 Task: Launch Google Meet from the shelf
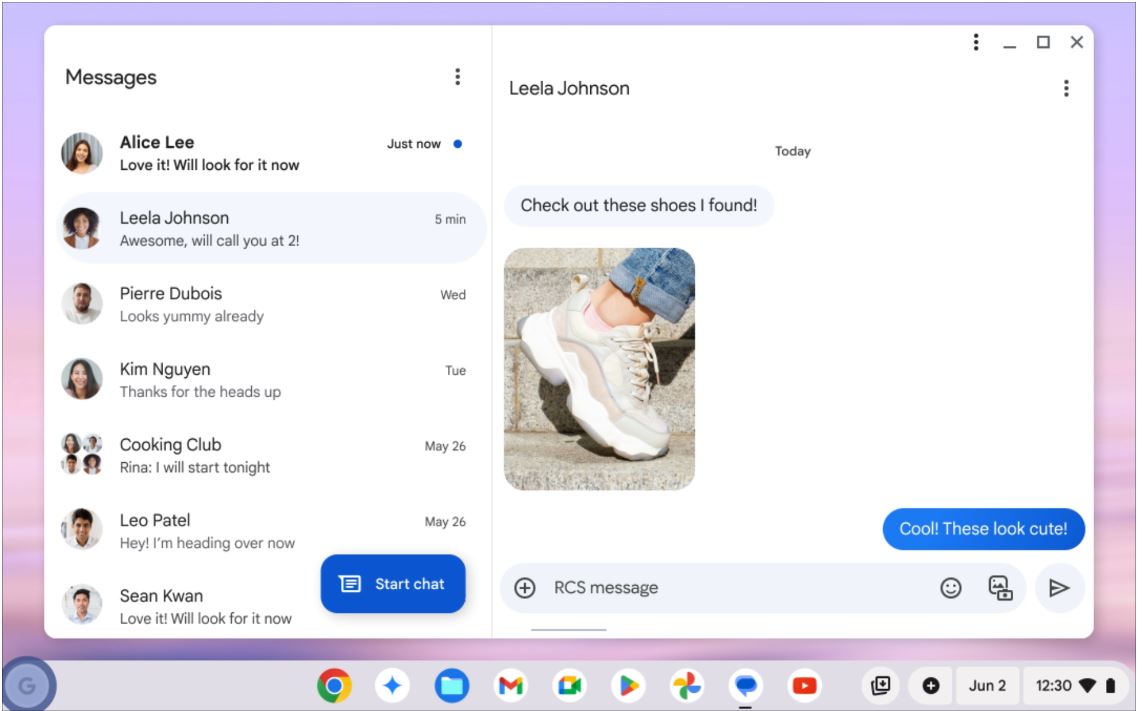(x=569, y=685)
